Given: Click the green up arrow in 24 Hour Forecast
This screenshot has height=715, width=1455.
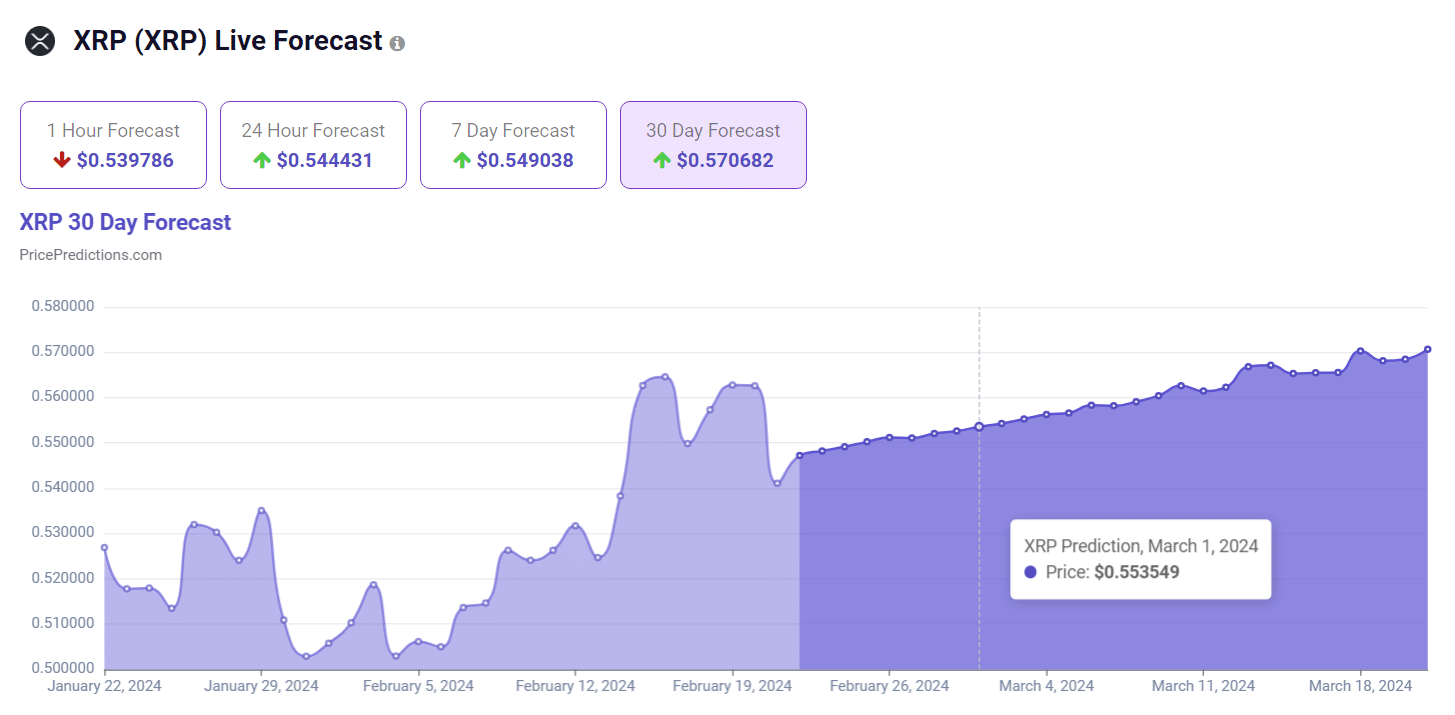Looking at the screenshot, I should pos(262,160).
